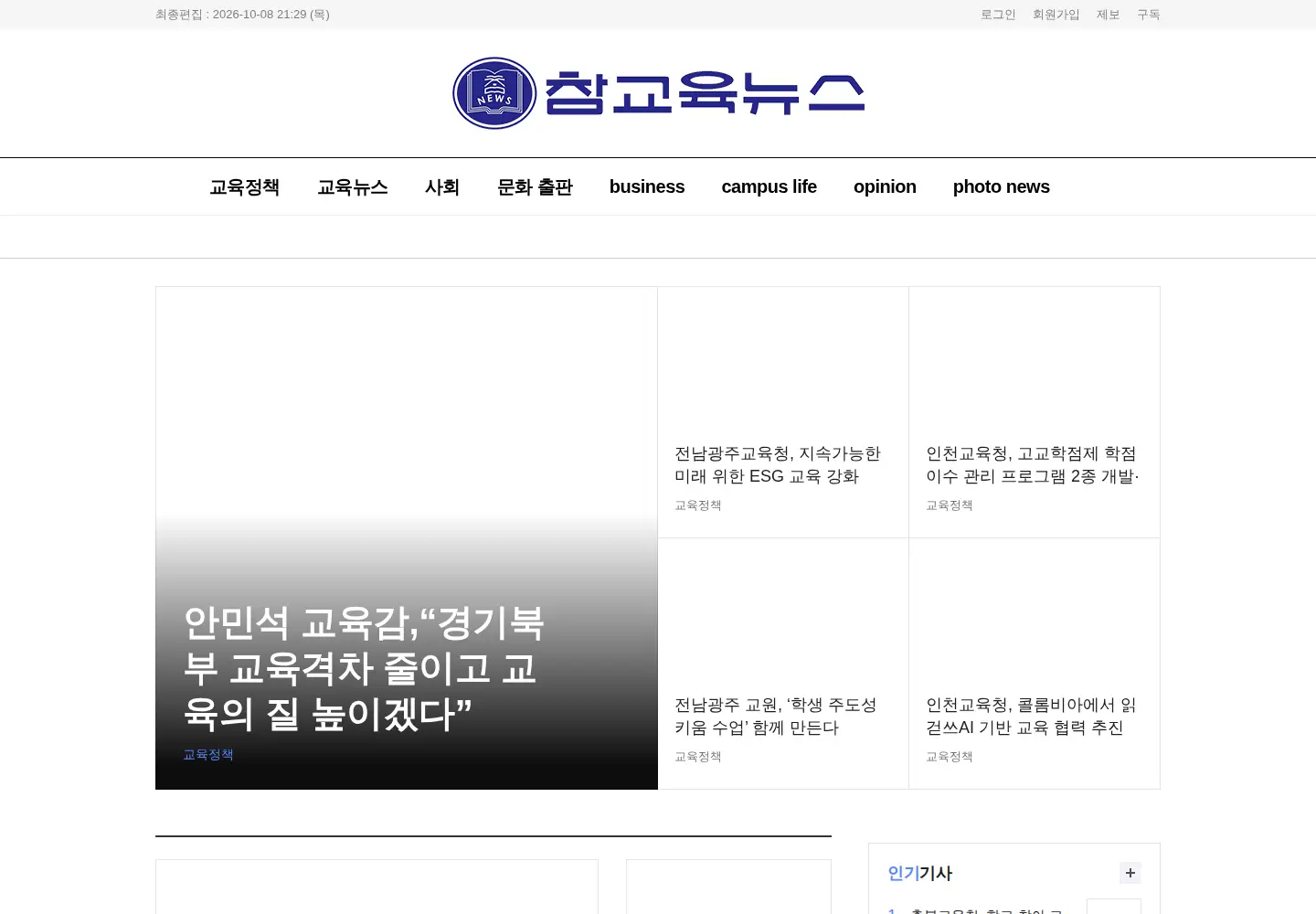This screenshot has width=1316, height=914.
Task: Click the blue 교육정책 tag under the main headline
Action: click(x=208, y=754)
